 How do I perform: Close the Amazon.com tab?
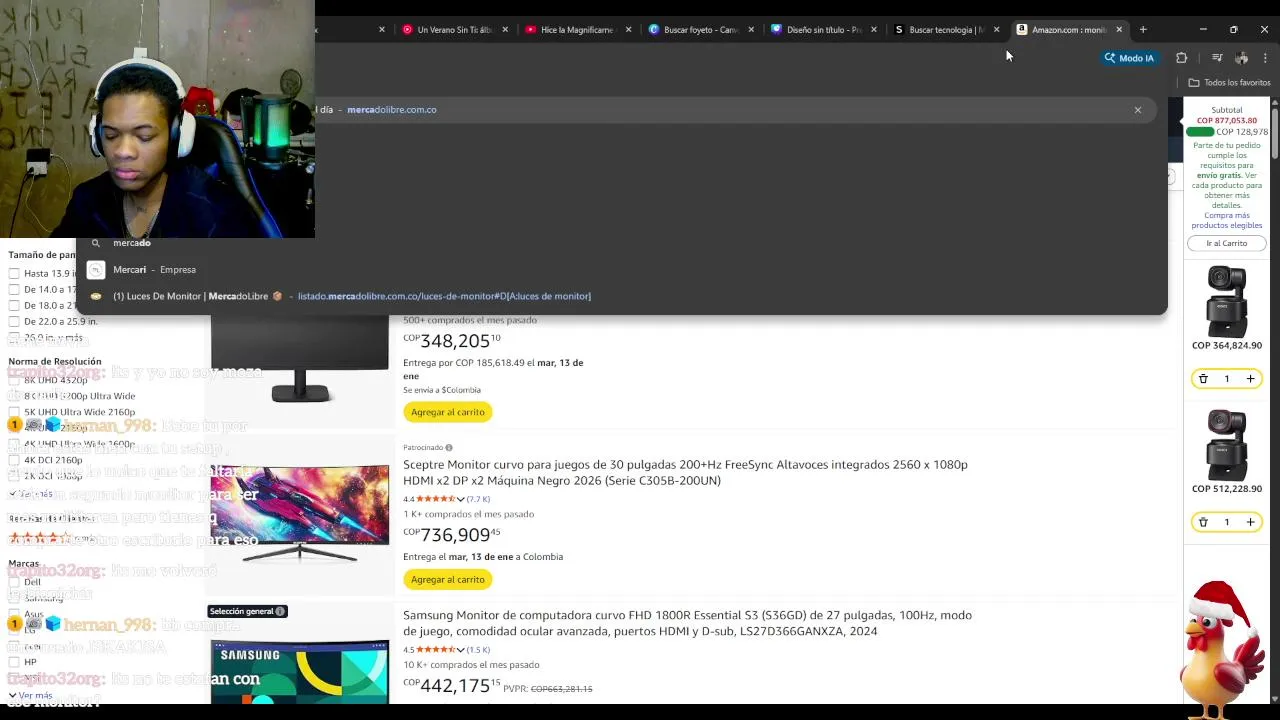tap(1119, 30)
